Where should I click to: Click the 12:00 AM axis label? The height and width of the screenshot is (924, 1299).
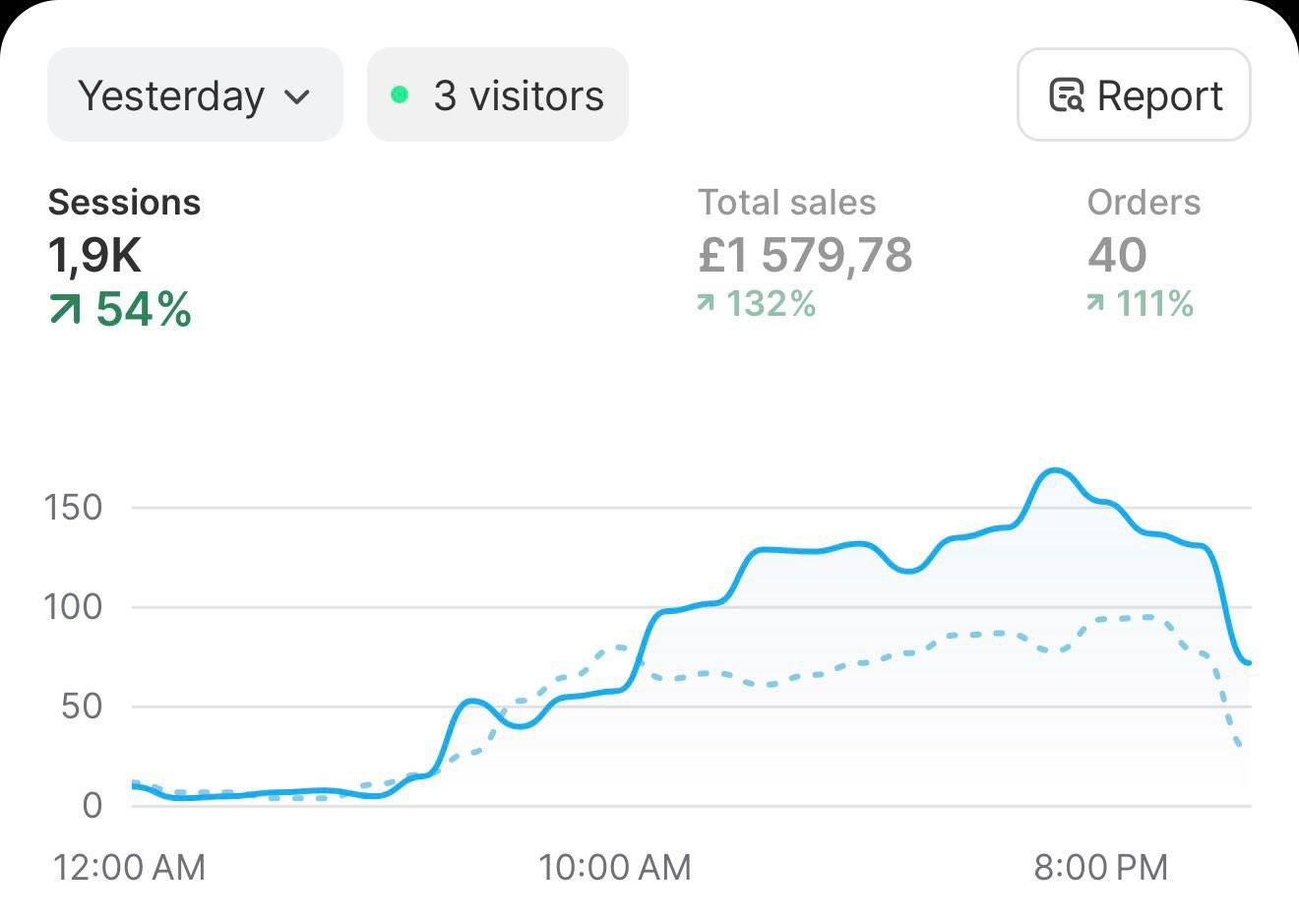[x=129, y=867]
